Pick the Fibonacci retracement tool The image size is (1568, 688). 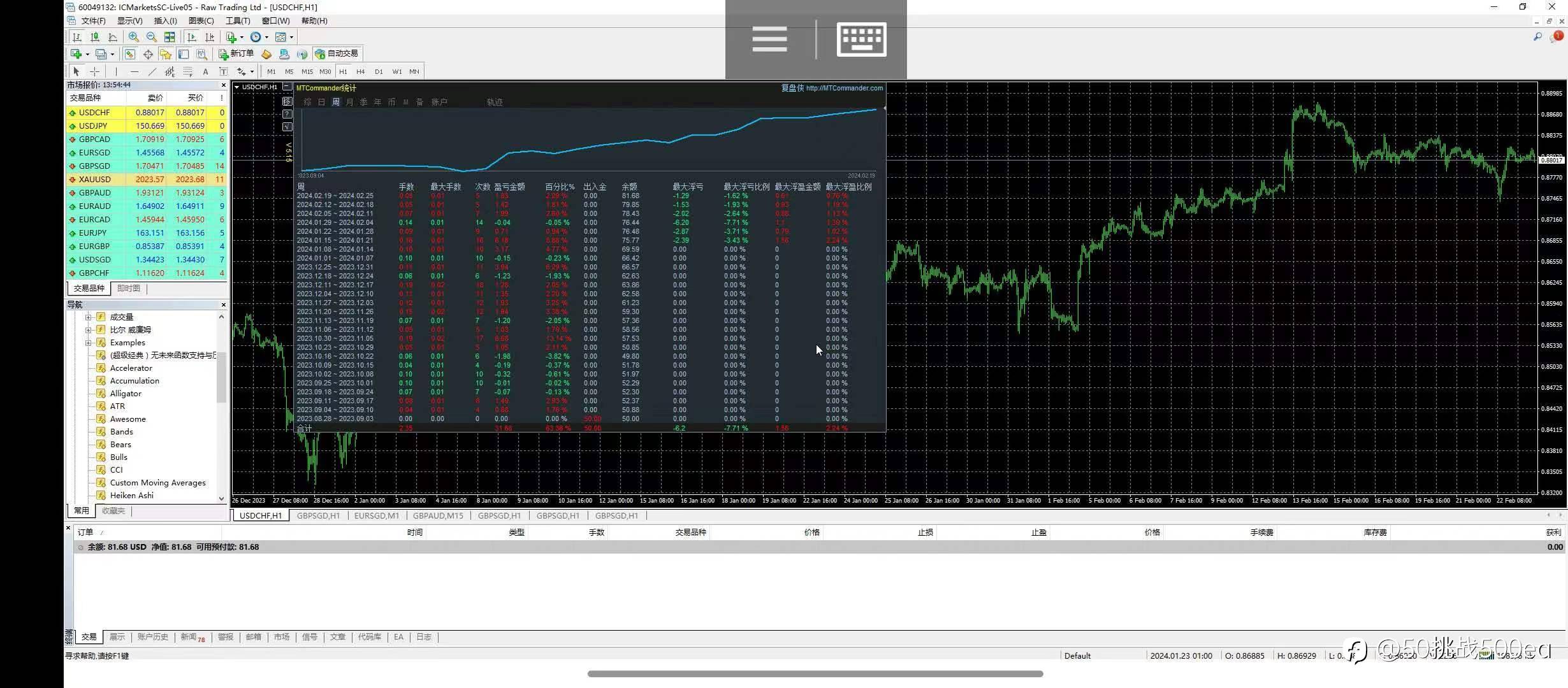click(x=188, y=71)
